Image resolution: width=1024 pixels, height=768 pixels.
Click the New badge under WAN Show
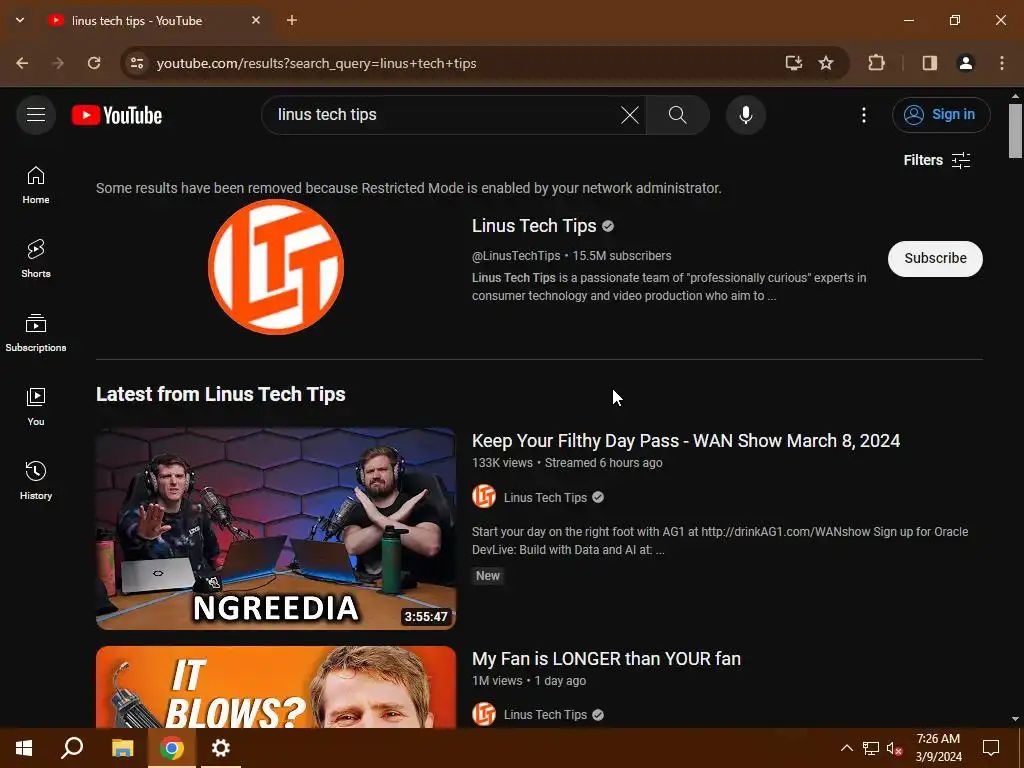pos(487,576)
